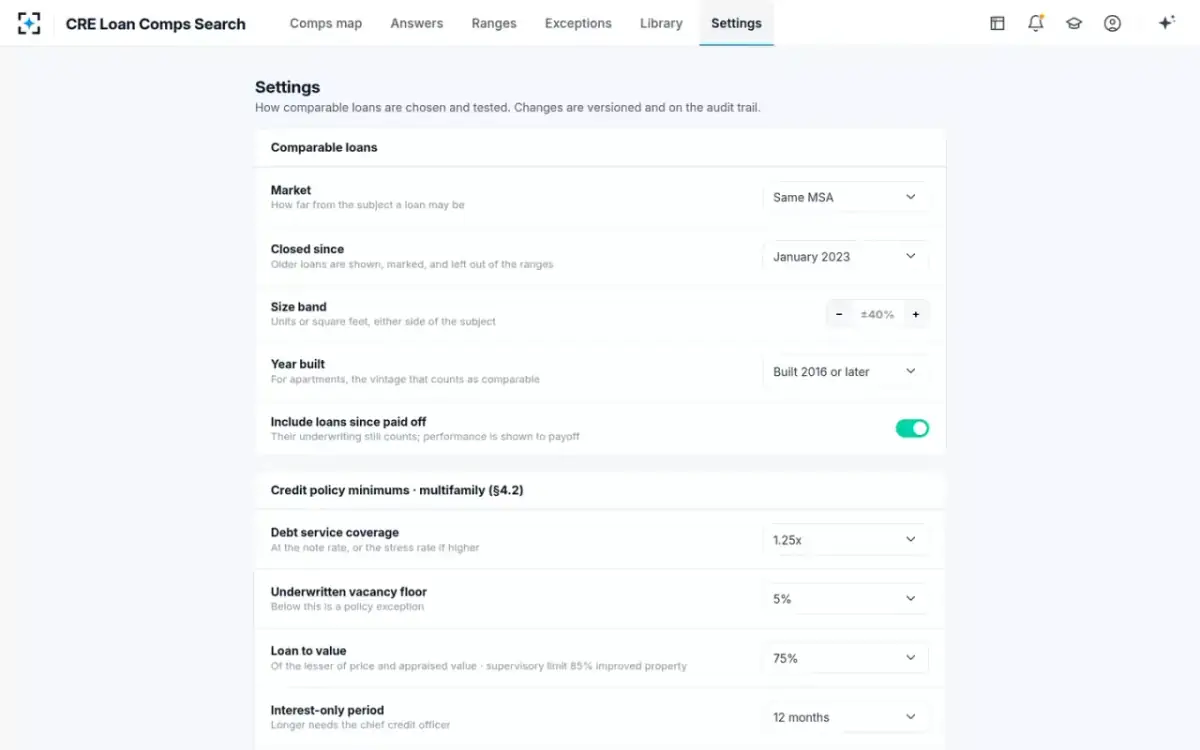1200x750 pixels.
Task: Open the user account profile icon
Action: coord(1112,23)
